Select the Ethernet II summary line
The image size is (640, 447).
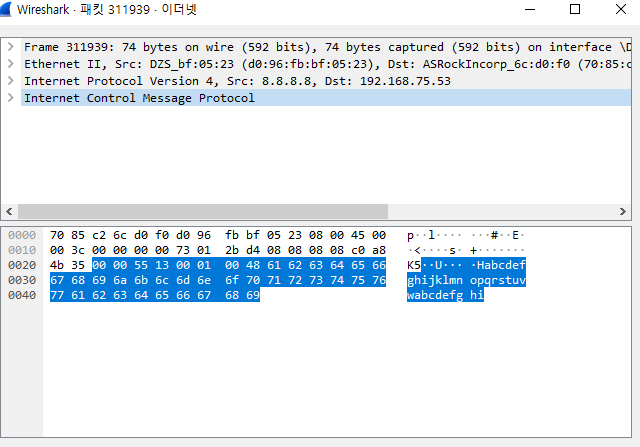(327, 64)
